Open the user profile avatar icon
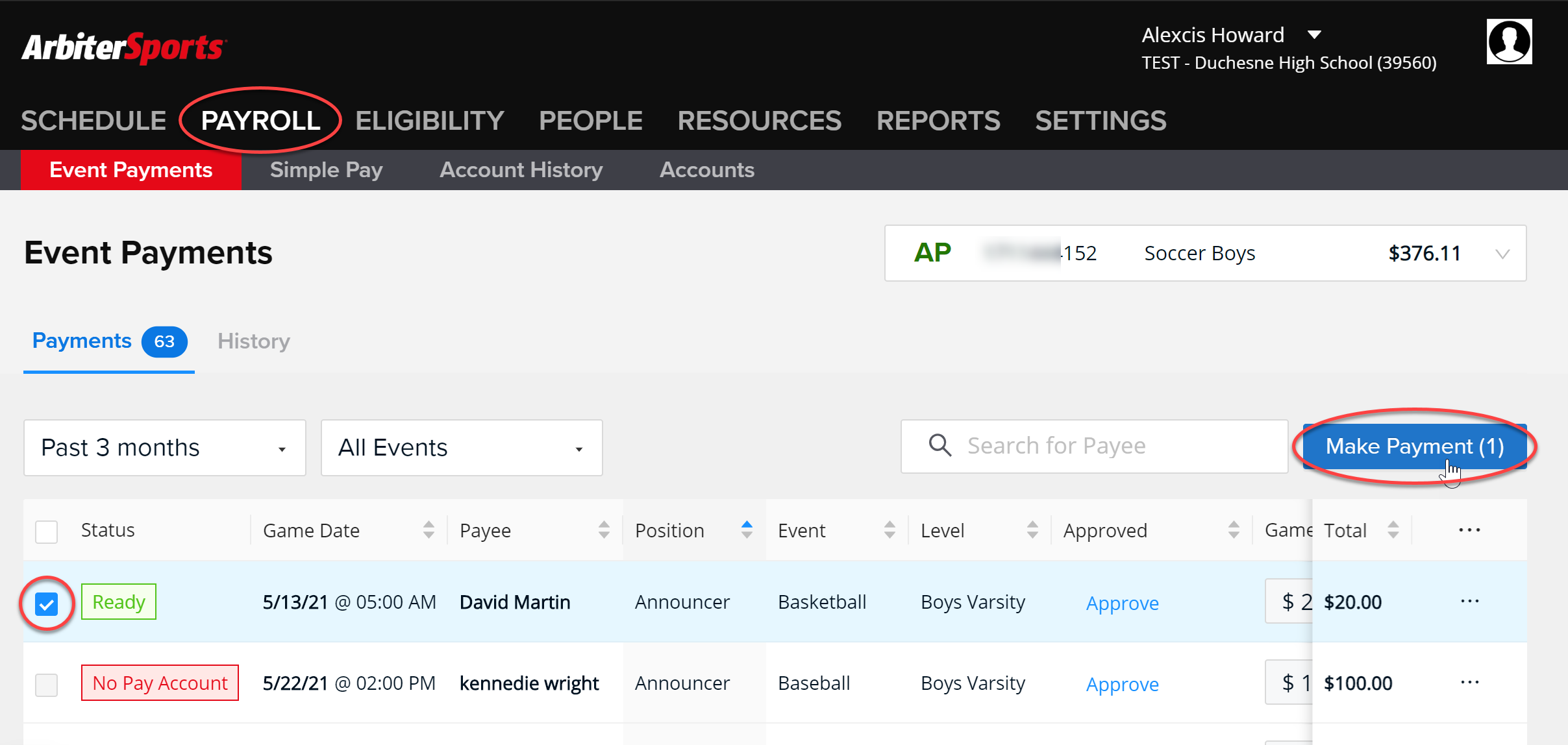 pyautogui.click(x=1509, y=42)
